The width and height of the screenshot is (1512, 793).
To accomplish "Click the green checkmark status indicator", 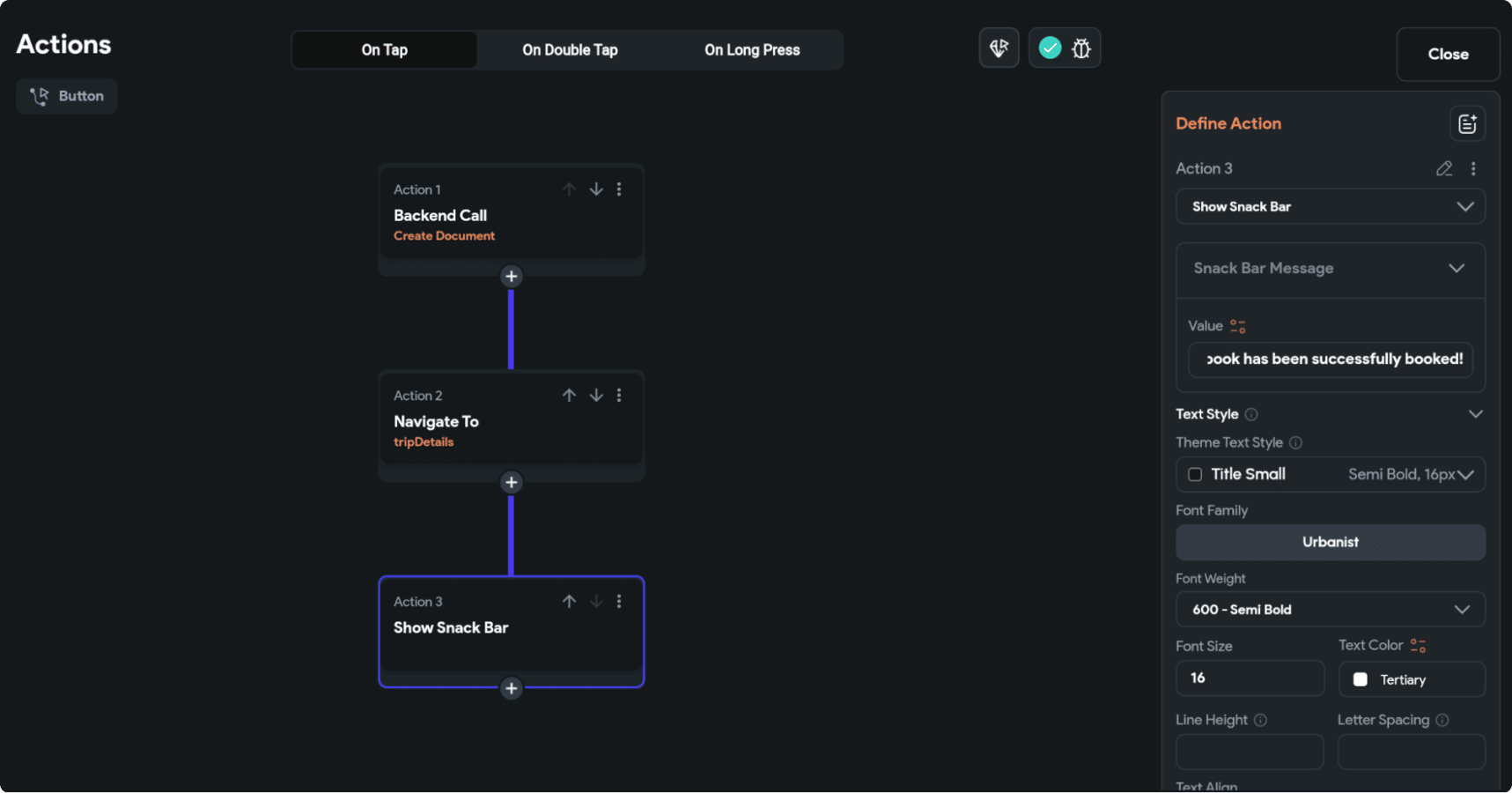I will pos(1049,48).
